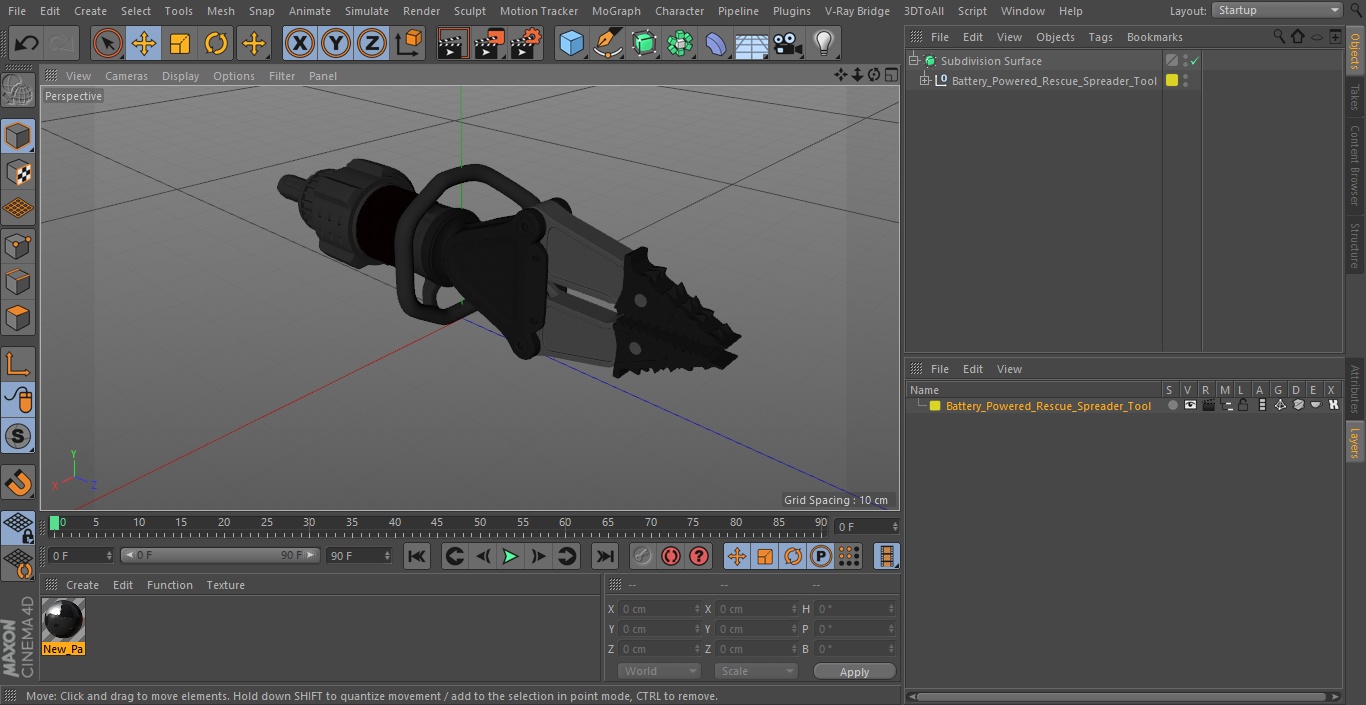Select Edges mode in left palette
1366x705 pixels.
pyautogui.click(x=18, y=282)
